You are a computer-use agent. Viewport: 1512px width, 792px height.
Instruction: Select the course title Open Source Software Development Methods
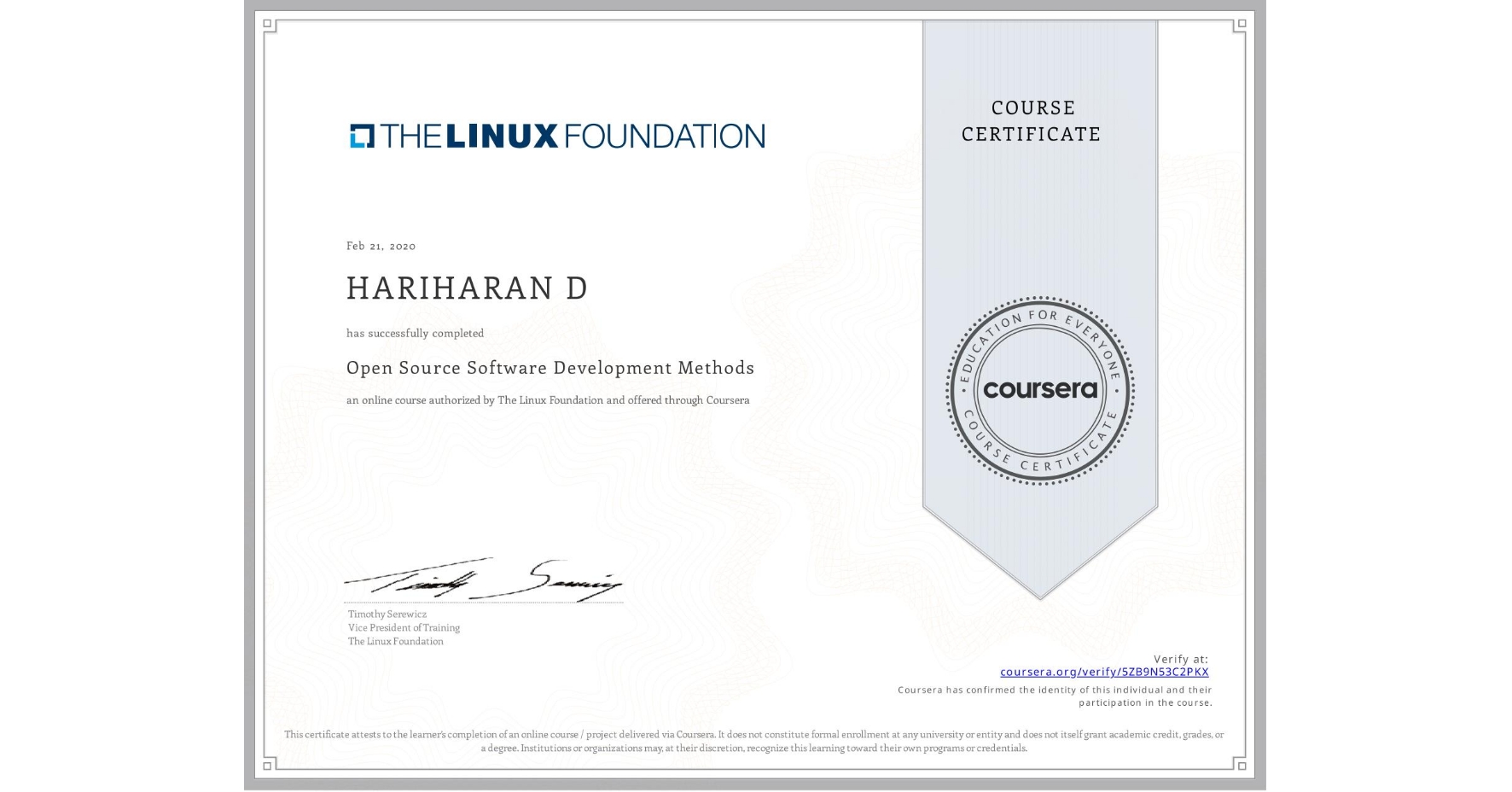(550, 368)
